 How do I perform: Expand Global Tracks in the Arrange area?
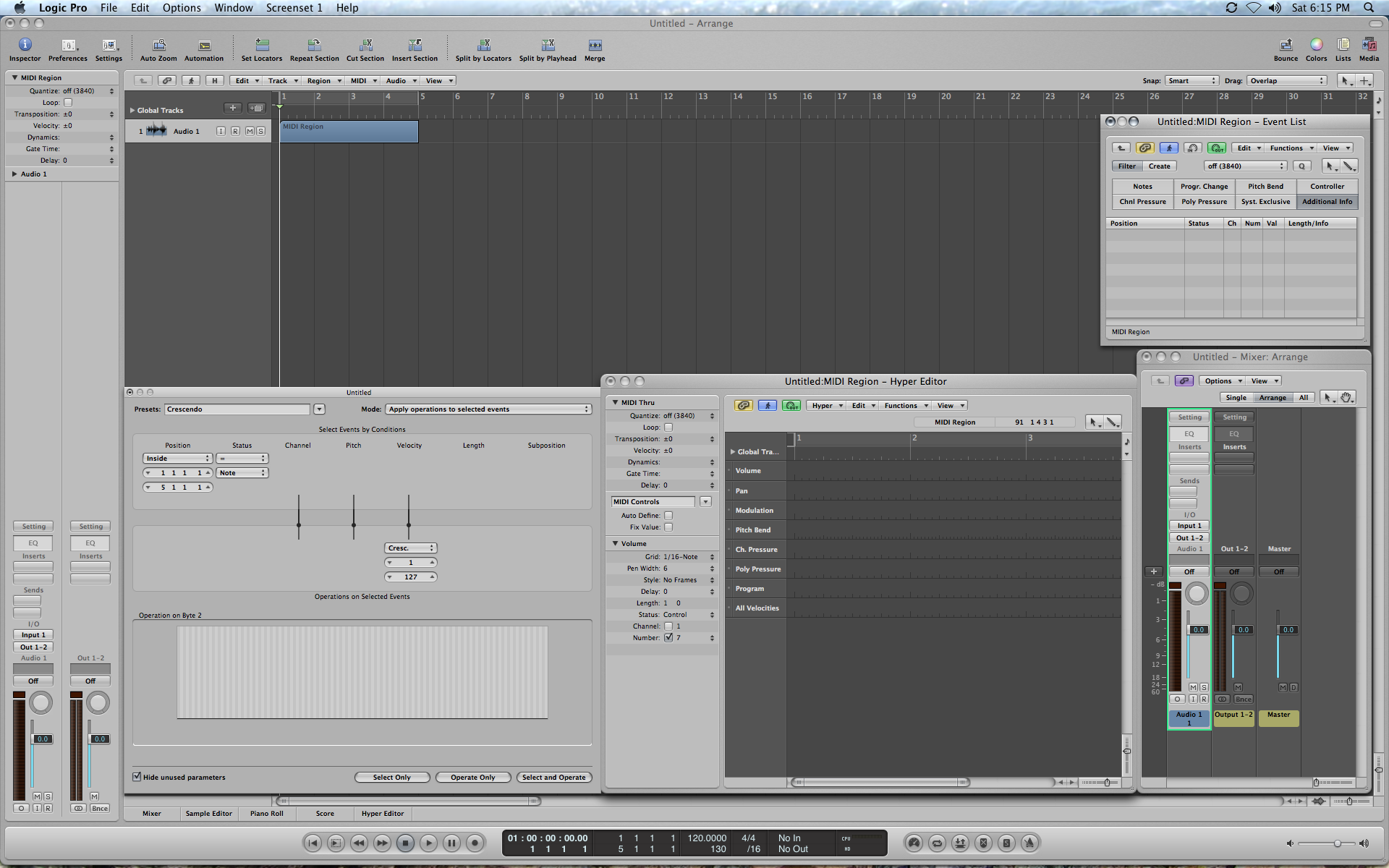132,111
